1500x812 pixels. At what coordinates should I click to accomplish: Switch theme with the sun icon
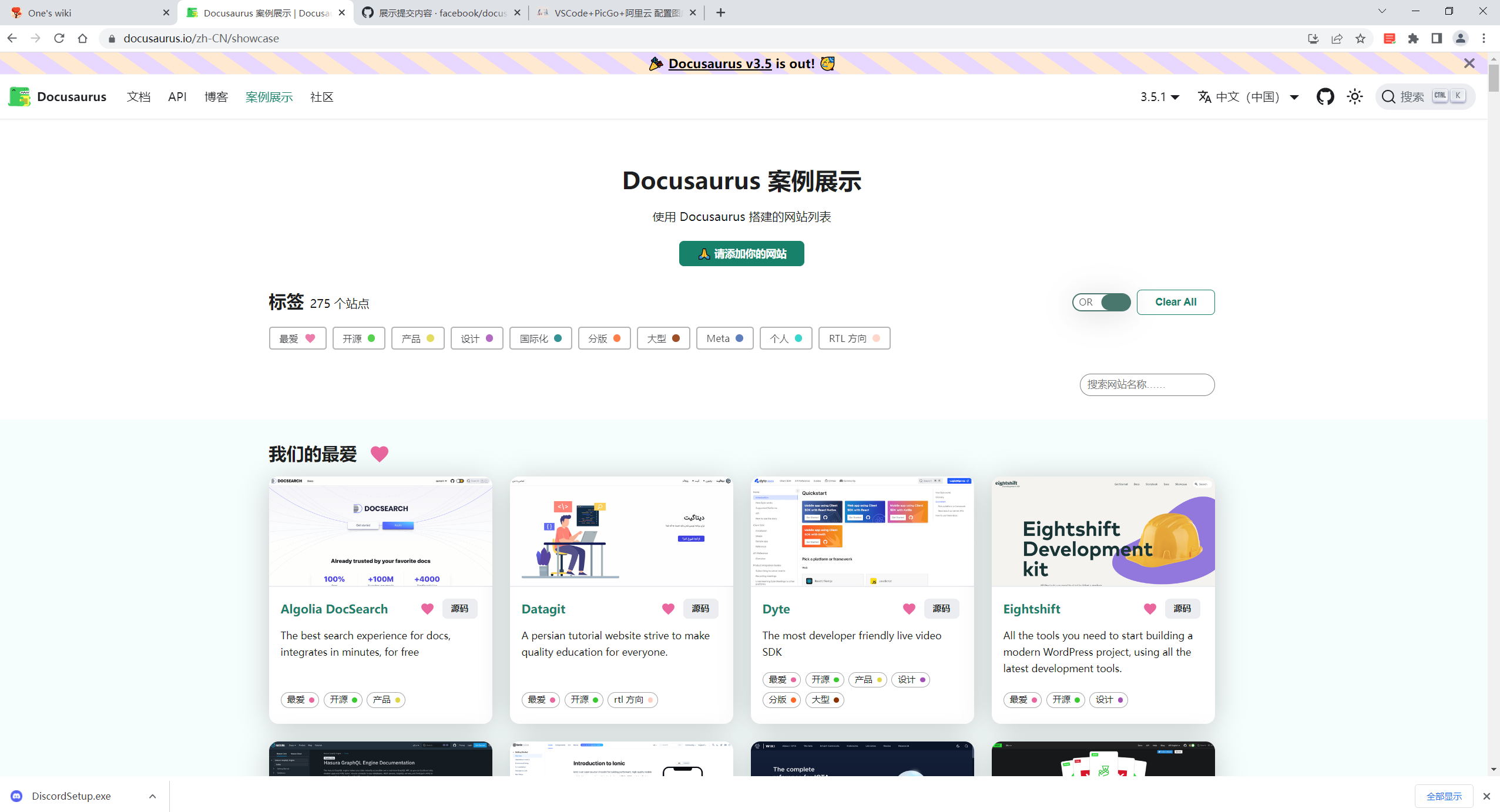[x=1355, y=97]
